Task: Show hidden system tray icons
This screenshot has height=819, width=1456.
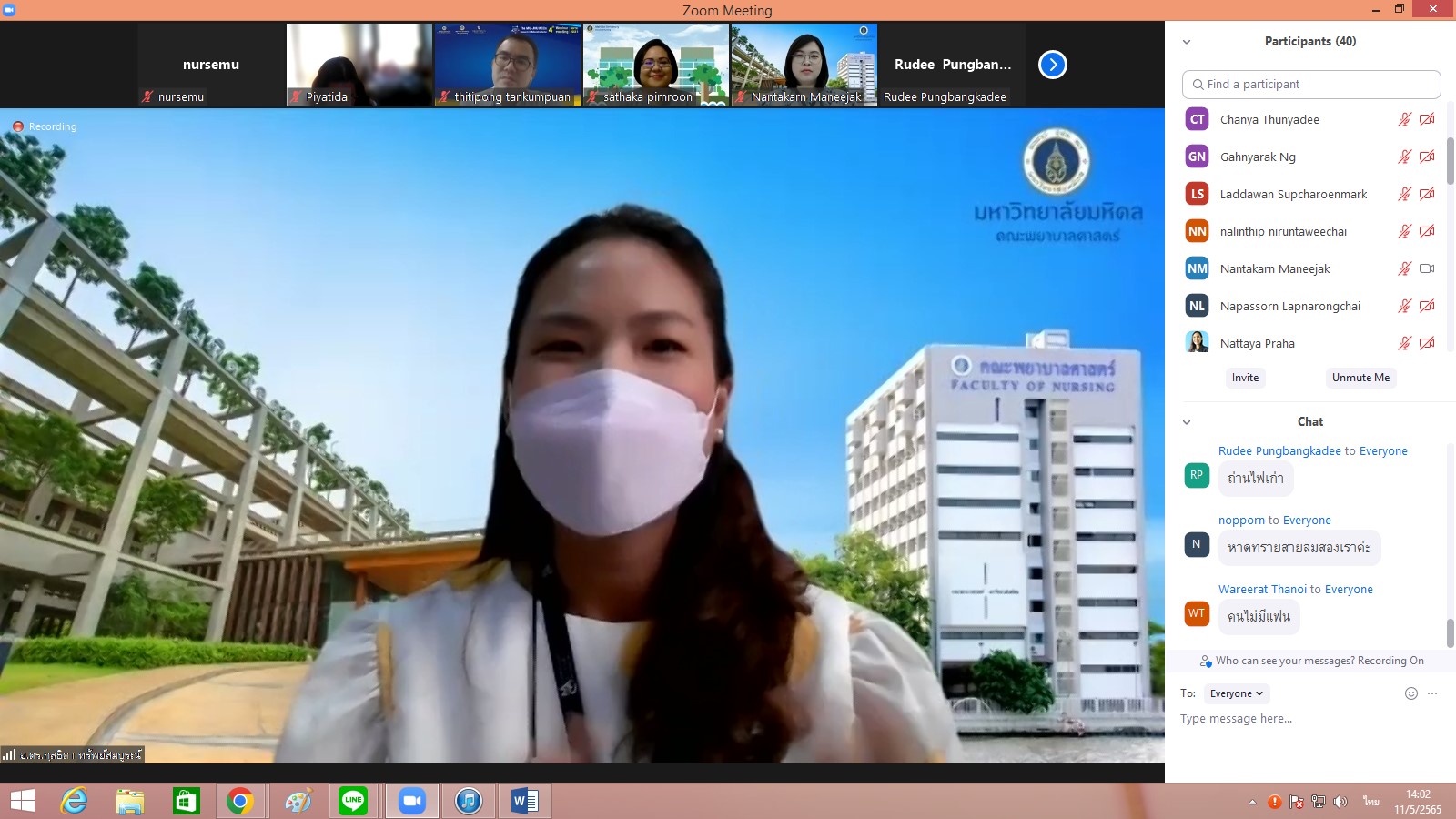Action: (1252, 802)
